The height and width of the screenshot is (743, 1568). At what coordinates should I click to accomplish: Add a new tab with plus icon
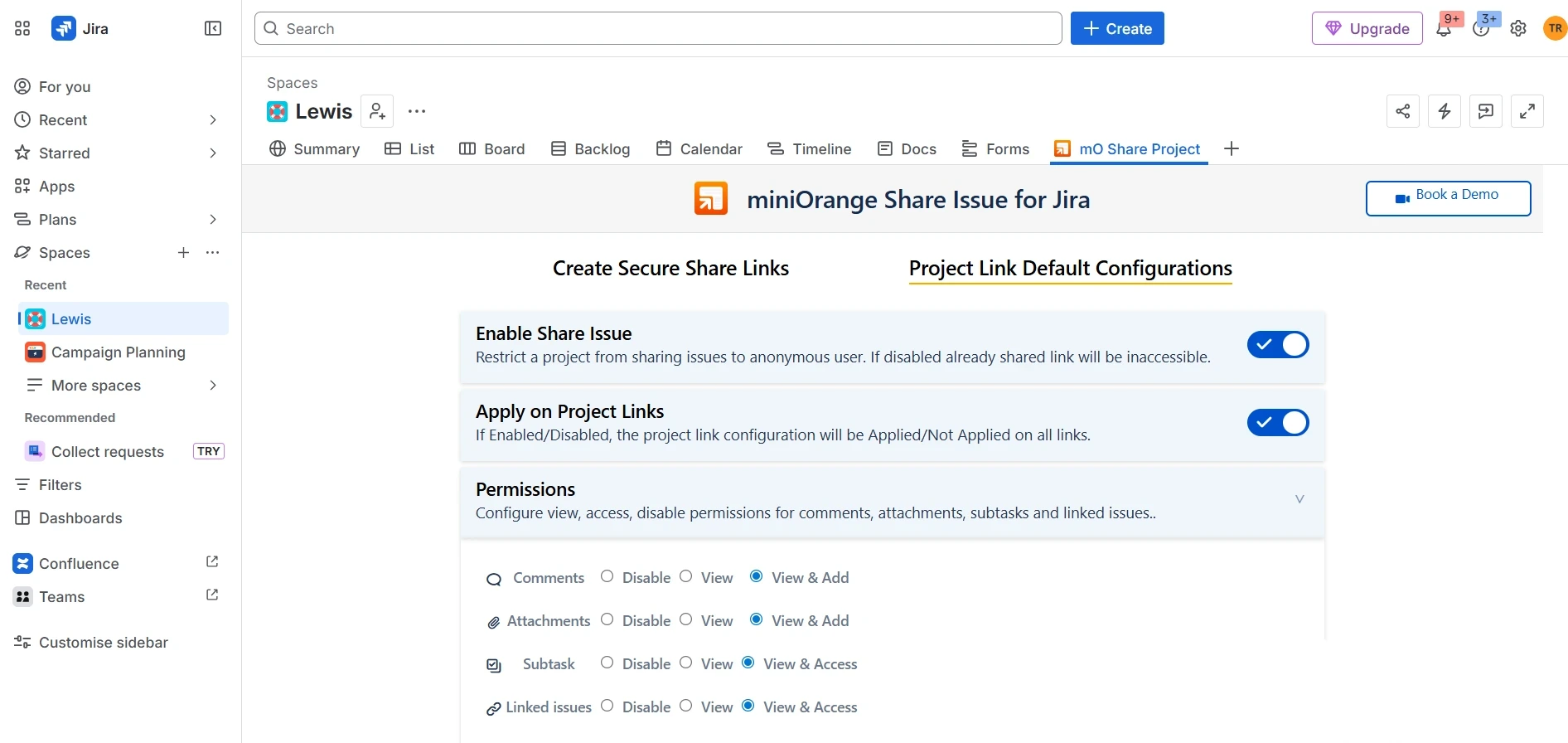point(1232,148)
